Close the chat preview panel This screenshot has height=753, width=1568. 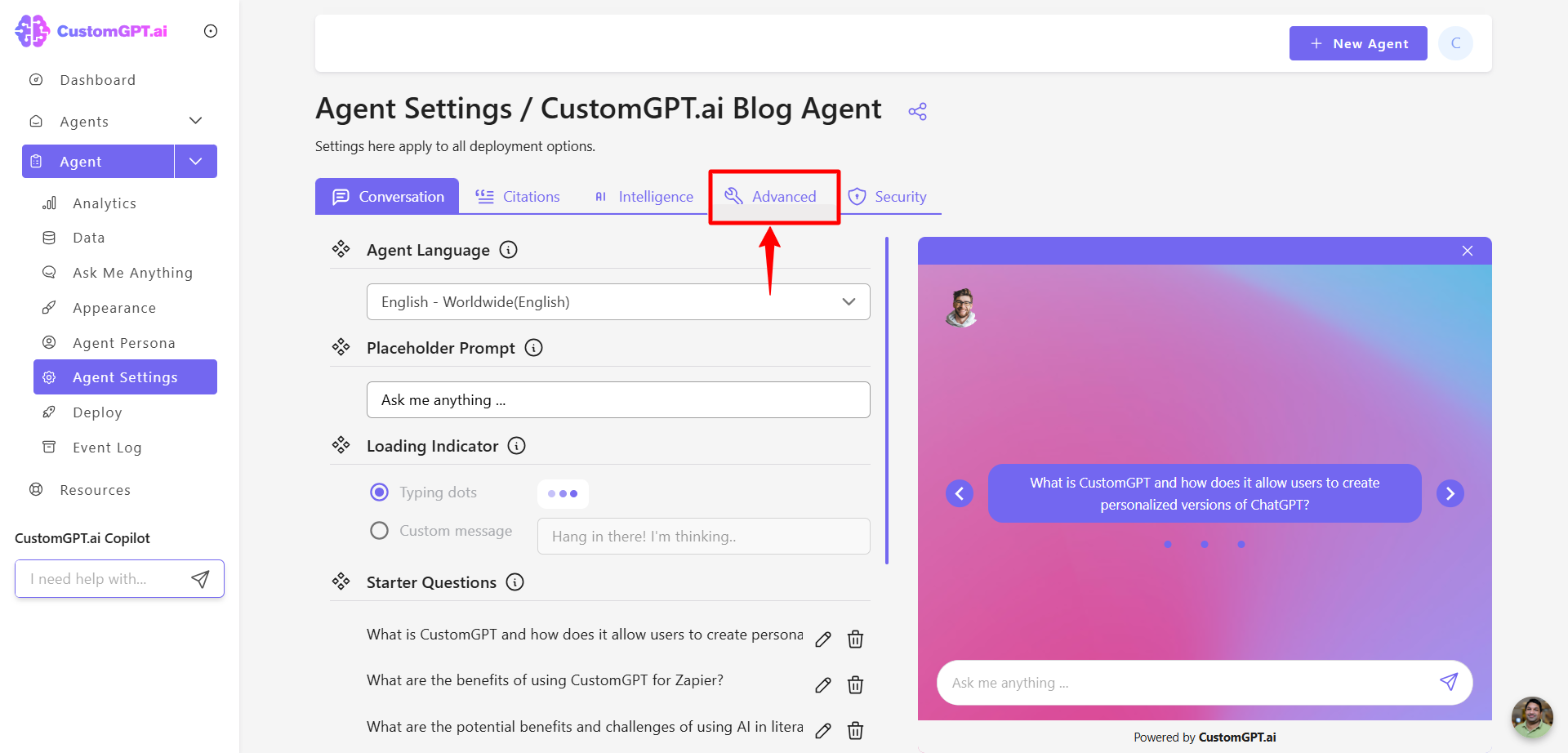pos(1468,251)
